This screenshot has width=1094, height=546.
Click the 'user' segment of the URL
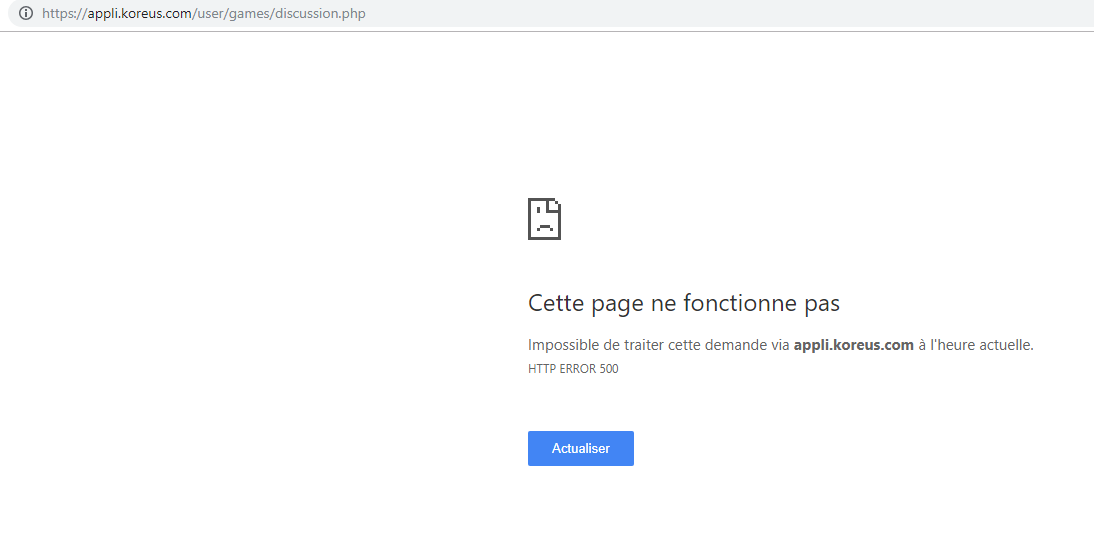click(211, 14)
